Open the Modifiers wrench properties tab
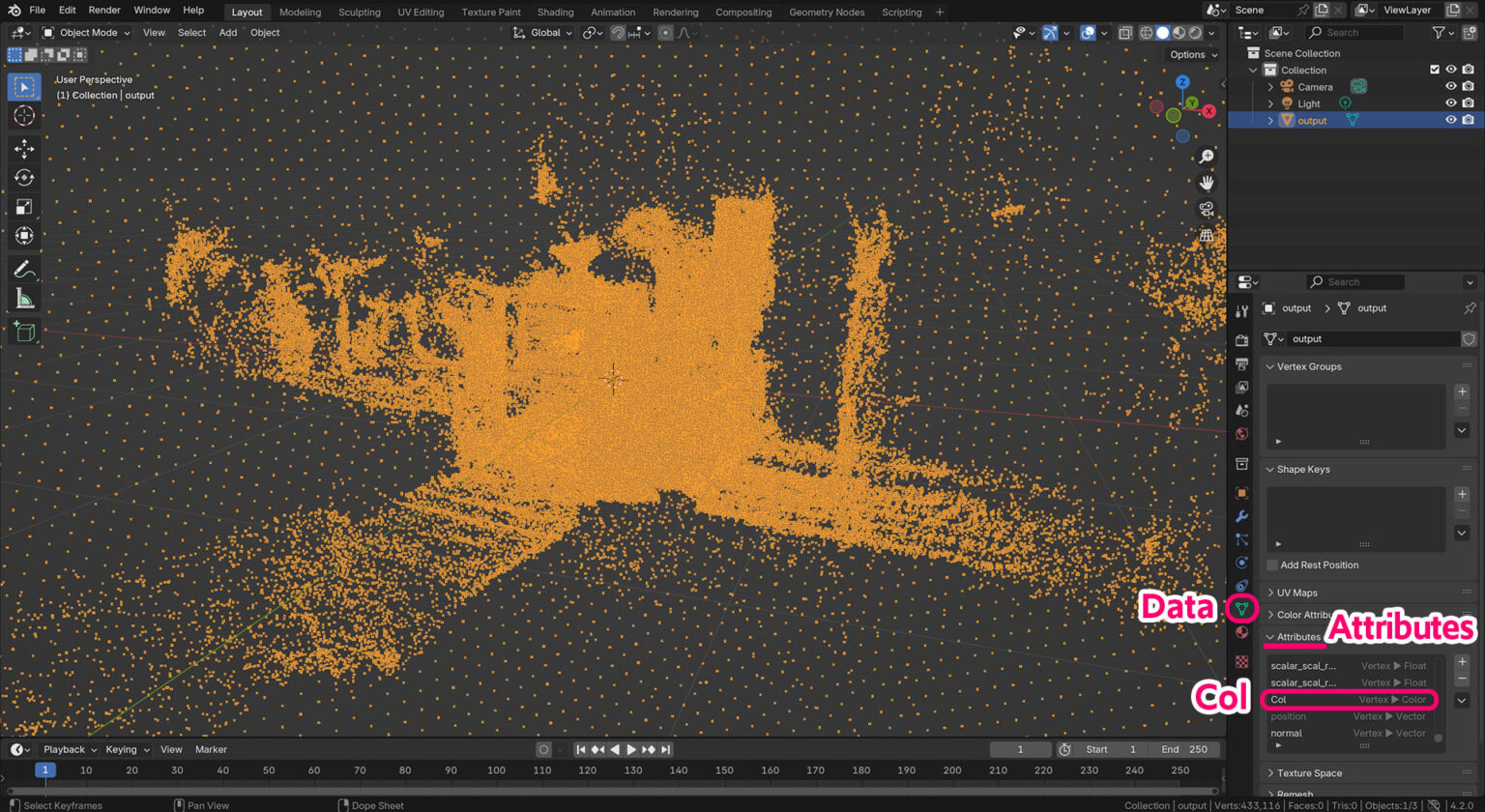This screenshot has width=1485, height=812. click(x=1242, y=516)
